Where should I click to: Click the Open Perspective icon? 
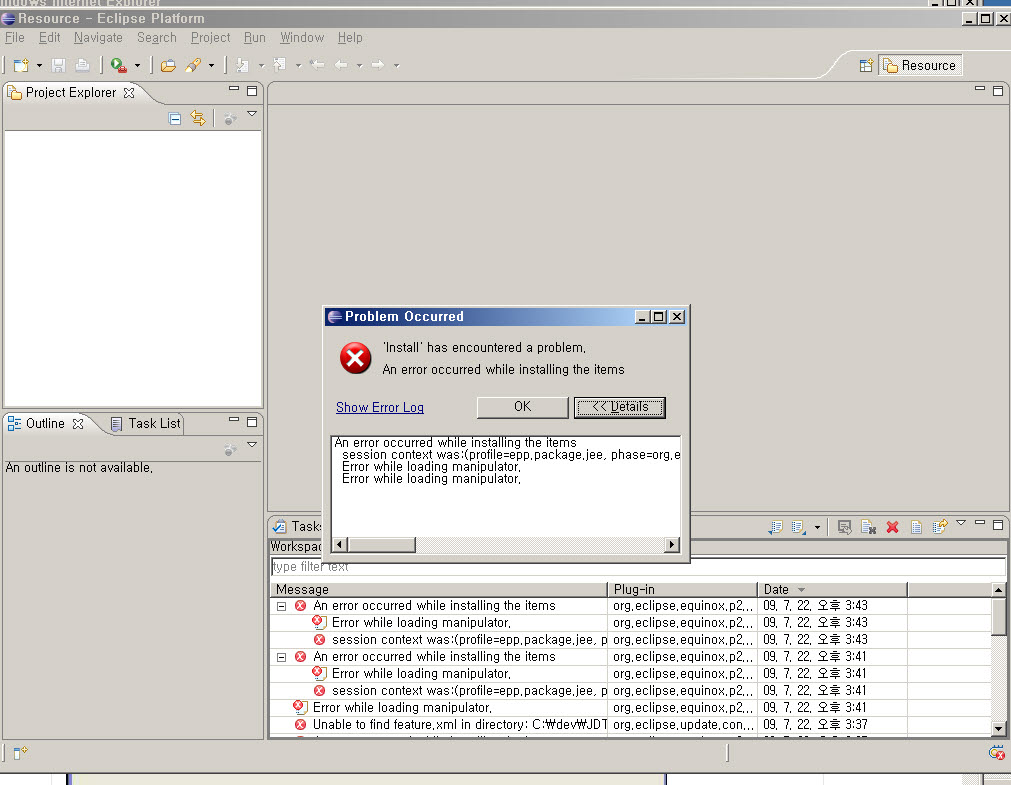866,65
